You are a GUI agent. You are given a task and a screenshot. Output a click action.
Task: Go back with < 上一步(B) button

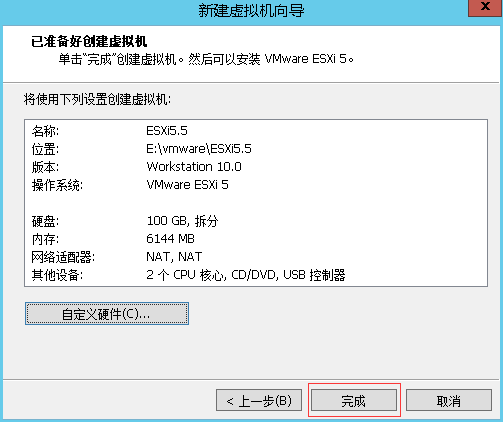tap(259, 400)
